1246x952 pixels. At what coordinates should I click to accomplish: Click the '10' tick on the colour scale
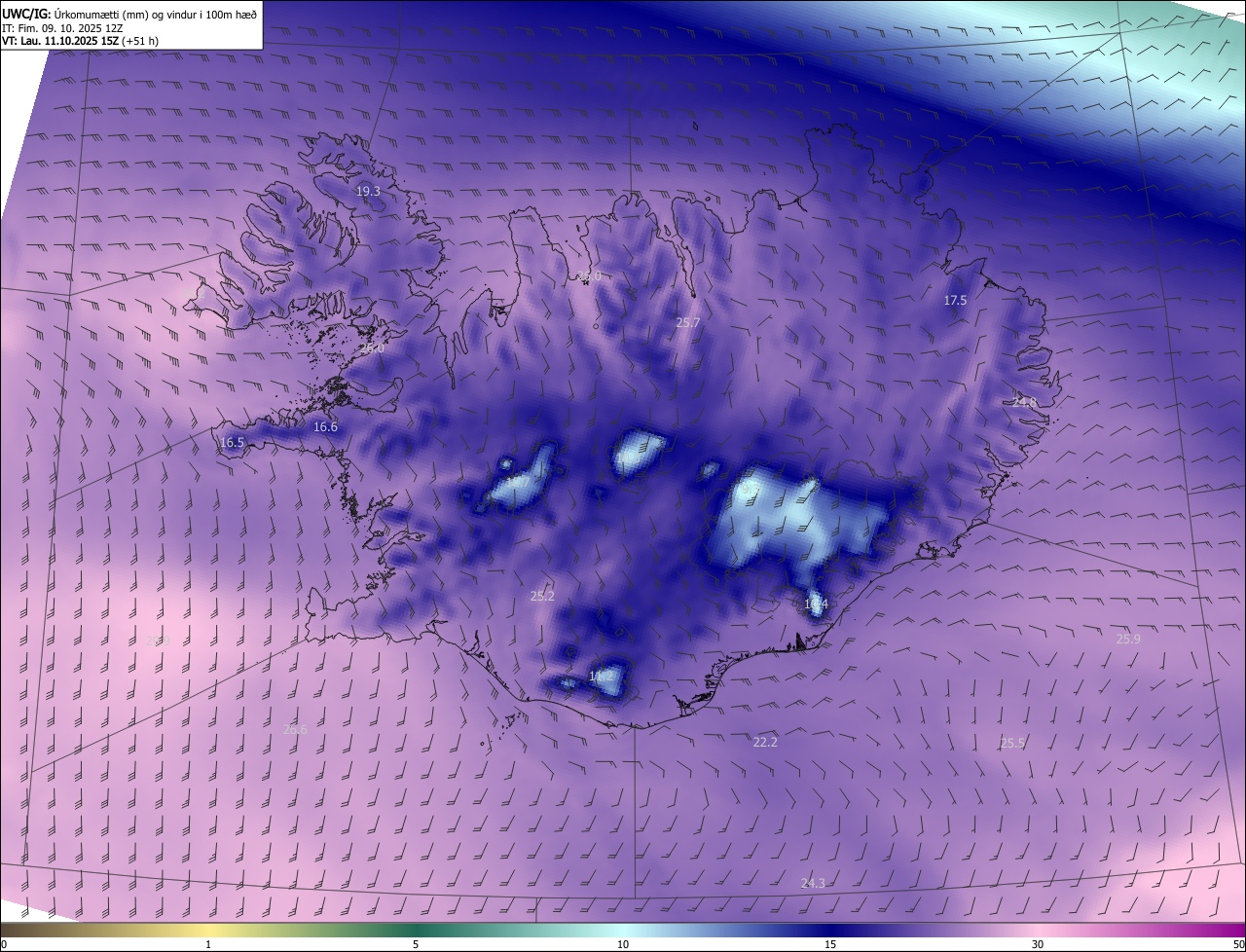(x=623, y=944)
